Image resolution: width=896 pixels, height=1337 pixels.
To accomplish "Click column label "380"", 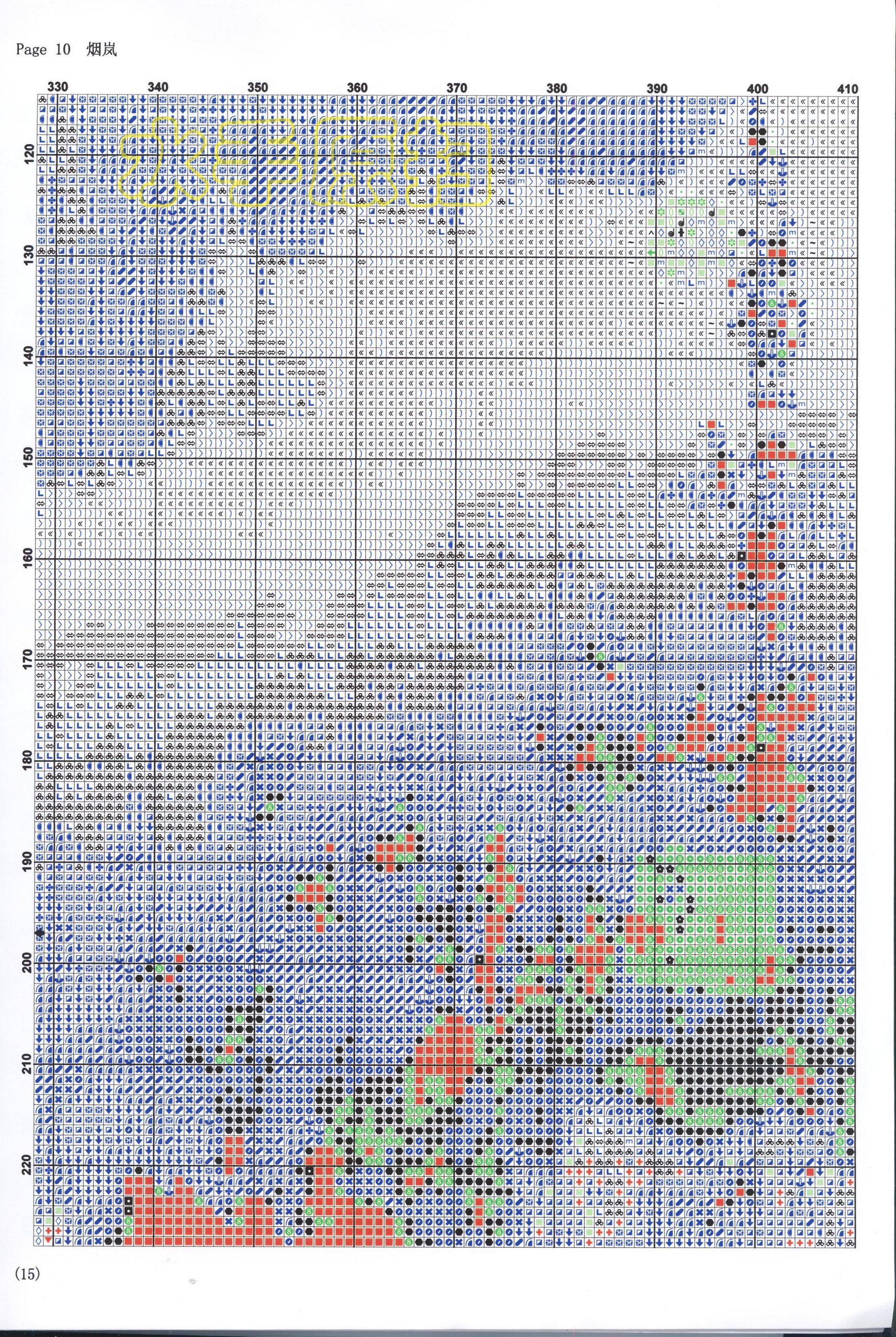I will (557, 88).
